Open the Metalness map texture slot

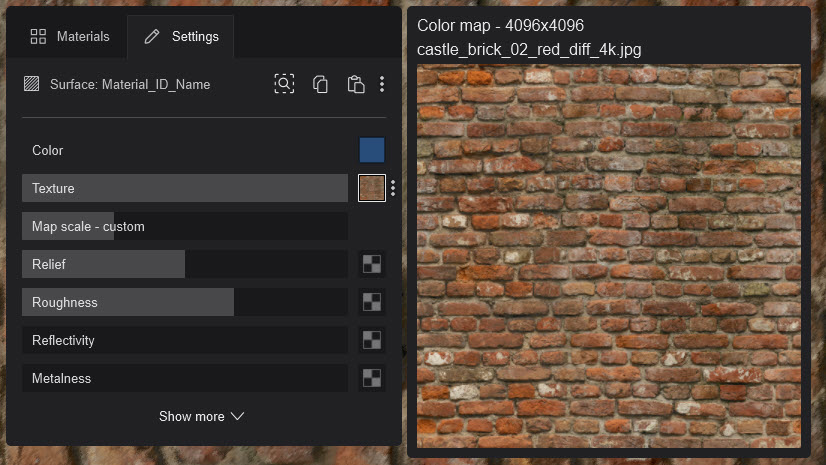tap(372, 378)
